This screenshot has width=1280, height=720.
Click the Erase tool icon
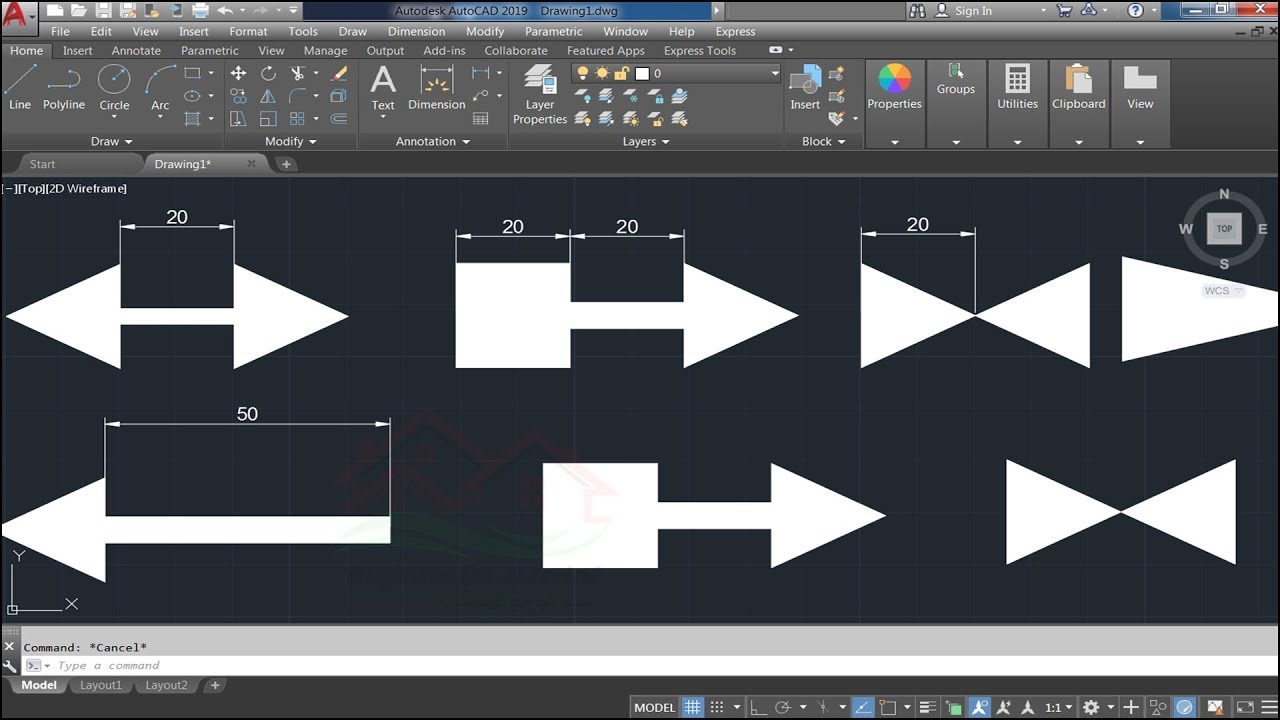339,73
